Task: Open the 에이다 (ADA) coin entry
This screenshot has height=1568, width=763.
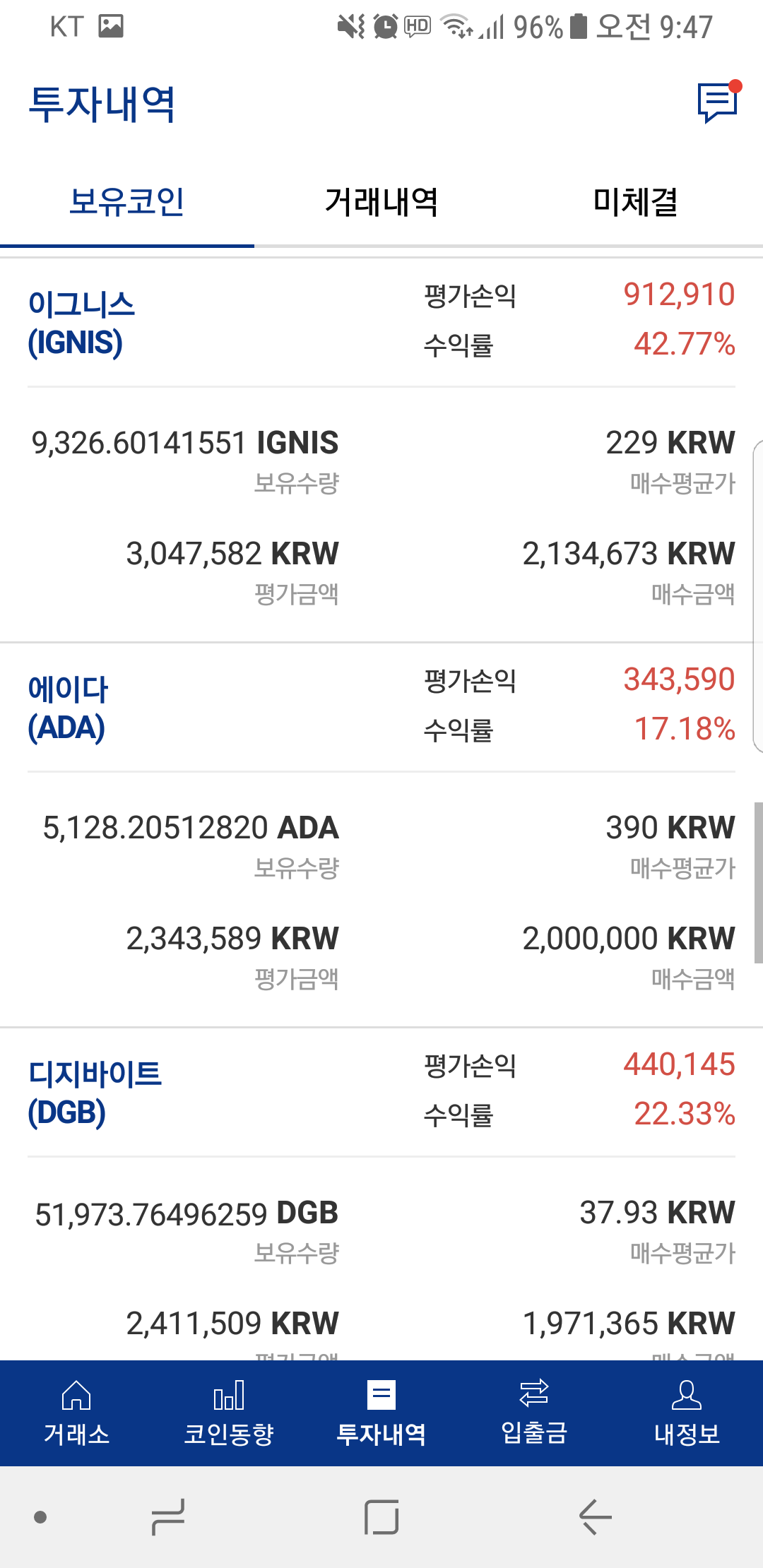Action: click(x=68, y=708)
